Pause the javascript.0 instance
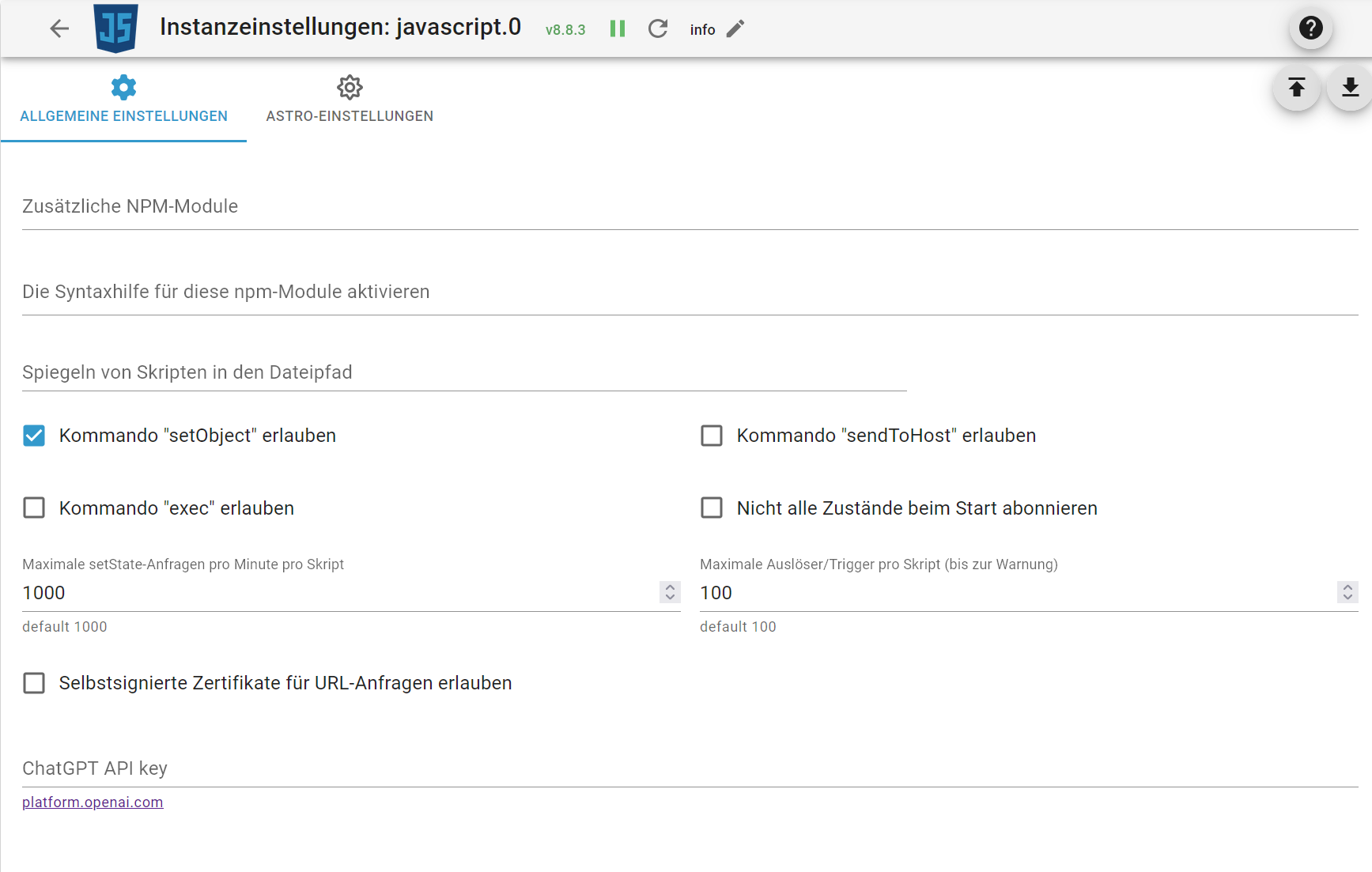 618,29
